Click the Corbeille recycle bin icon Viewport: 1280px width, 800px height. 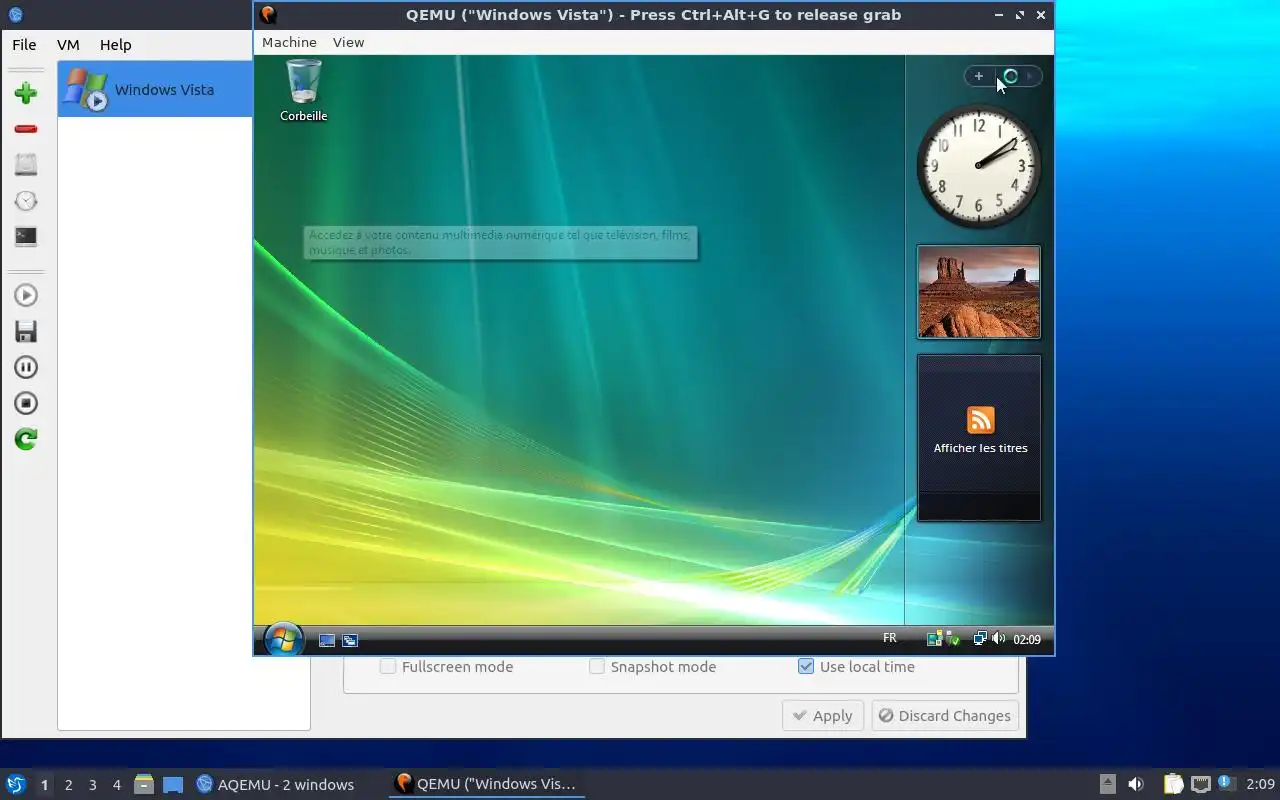(304, 90)
